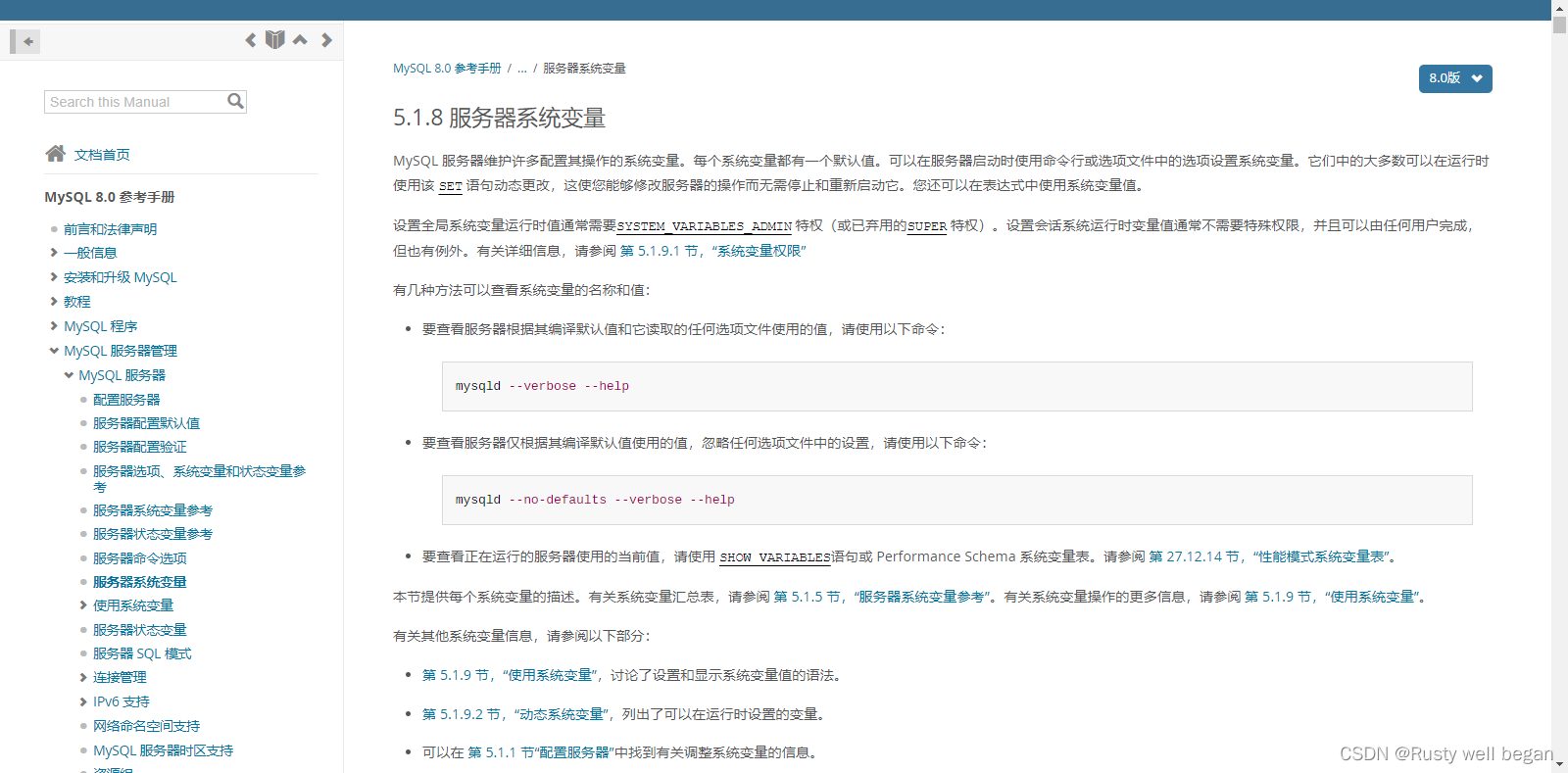Expand the MySQL 程序 section
Viewport: 1568px width, 773px height.
pos(54,326)
